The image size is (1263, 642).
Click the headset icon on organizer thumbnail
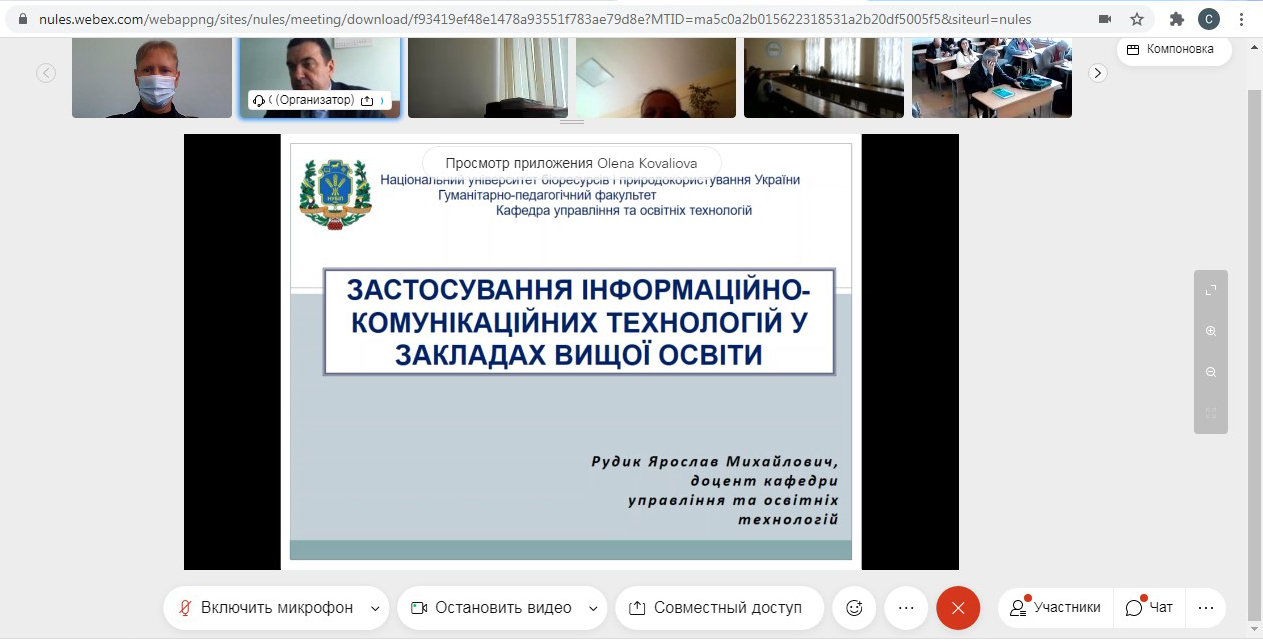tap(259, 100)
